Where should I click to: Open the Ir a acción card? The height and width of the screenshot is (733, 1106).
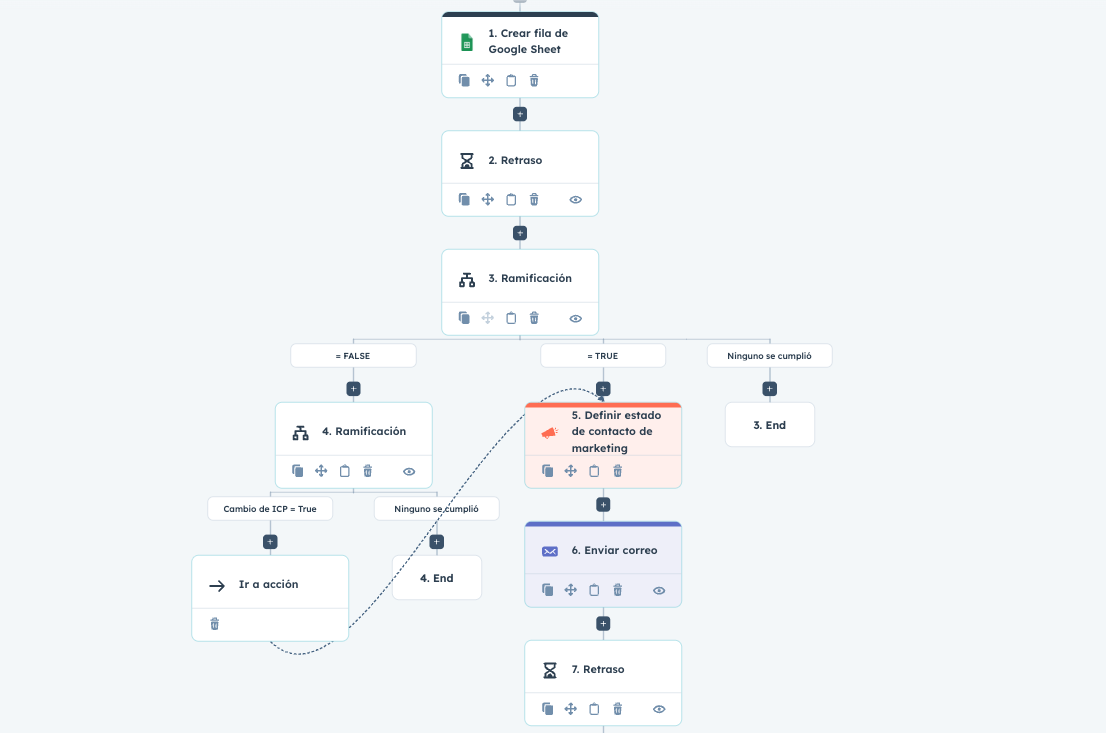point(268,584)
